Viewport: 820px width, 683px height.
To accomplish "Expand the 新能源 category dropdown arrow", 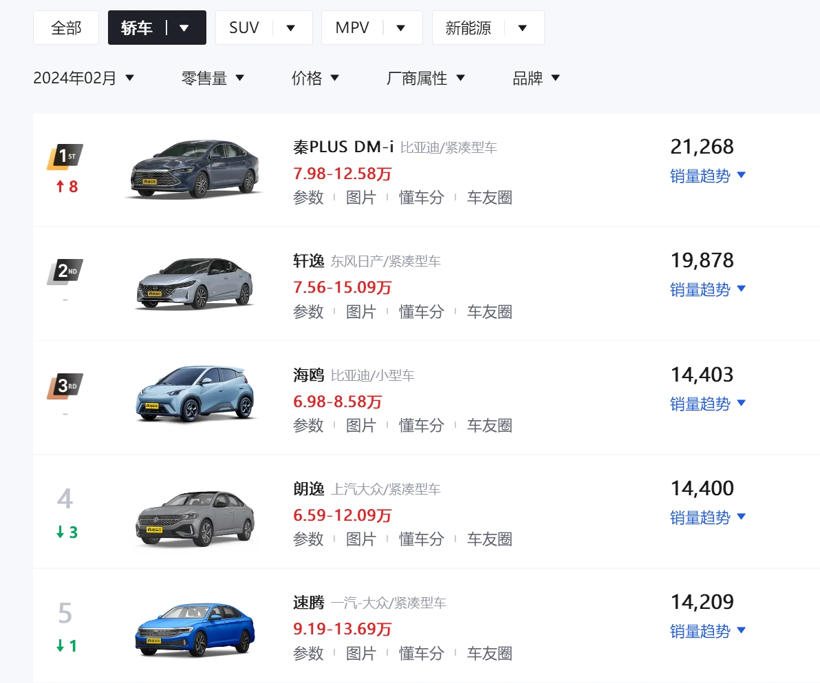I will 522,28.
